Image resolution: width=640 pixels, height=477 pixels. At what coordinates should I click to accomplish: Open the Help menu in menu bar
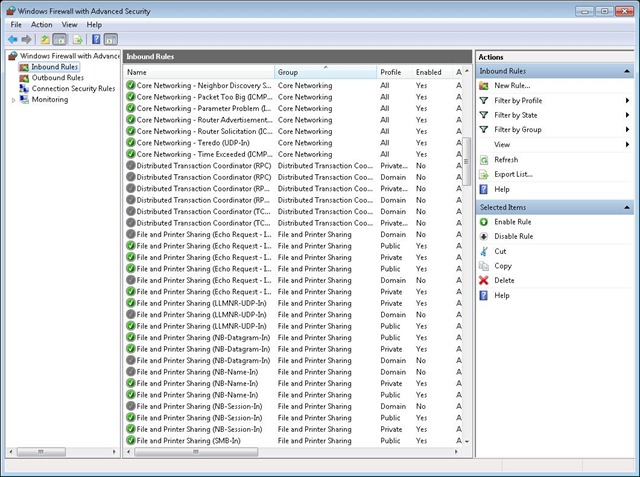click(x=94, y=25)
